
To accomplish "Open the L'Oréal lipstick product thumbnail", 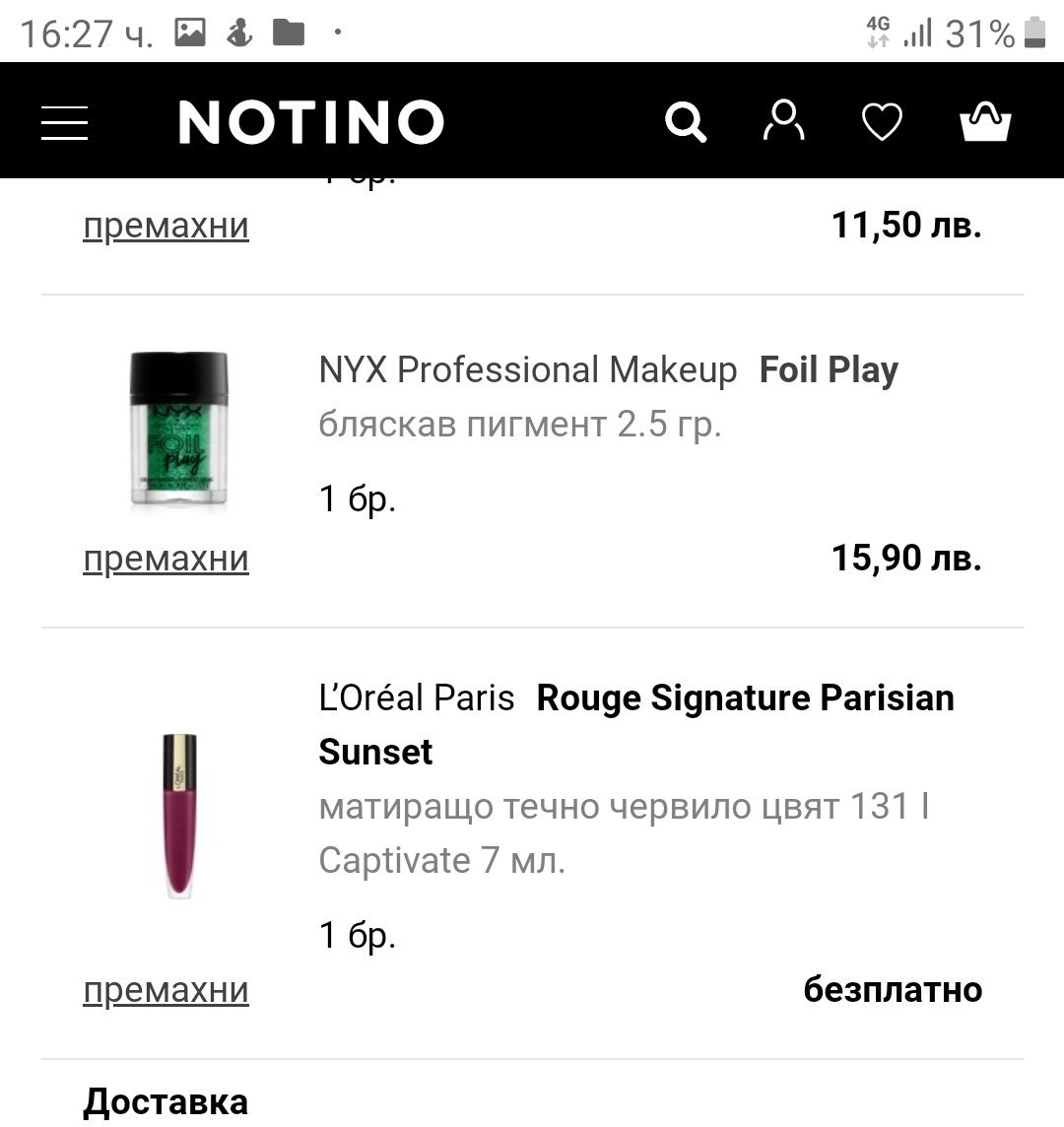I will click(179, 816).
